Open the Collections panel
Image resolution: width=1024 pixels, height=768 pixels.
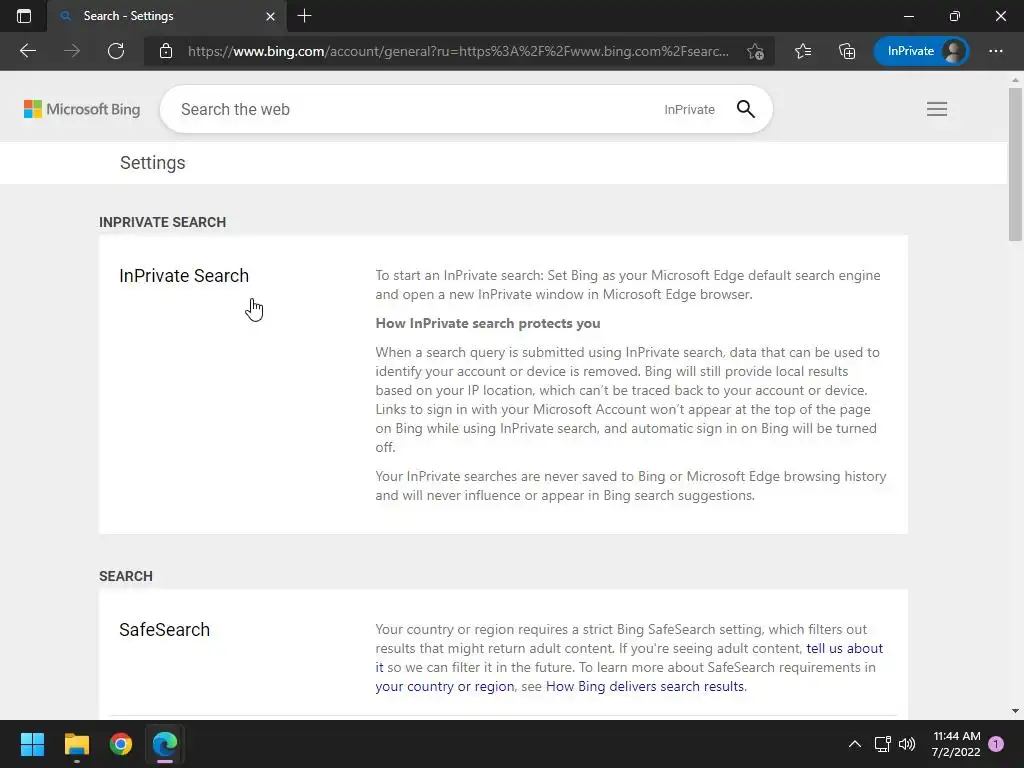click(x=846, y=51)
